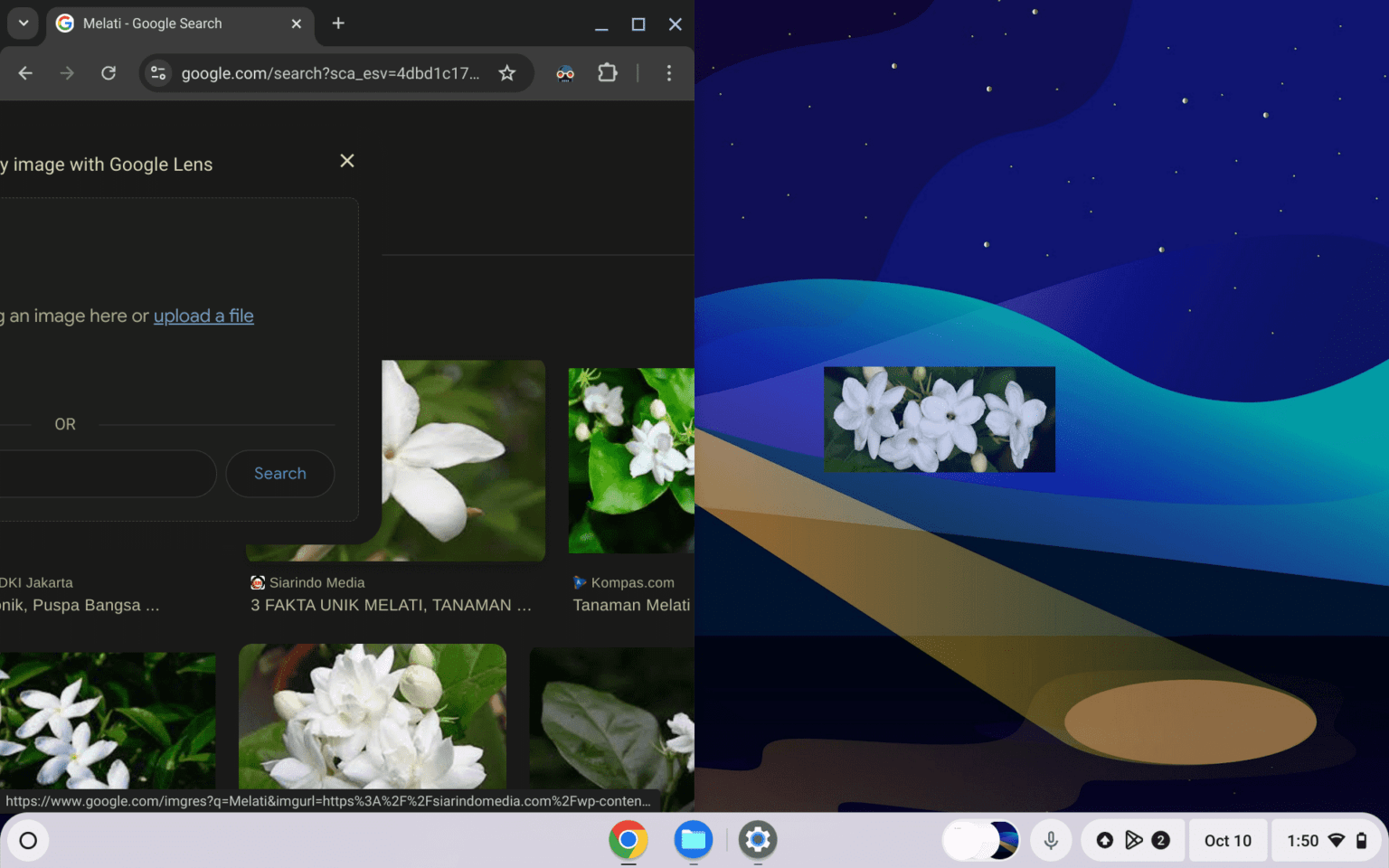Click the battery status indicator
This screenshot has height=868, width=1389.
(x=1363, y=840)
